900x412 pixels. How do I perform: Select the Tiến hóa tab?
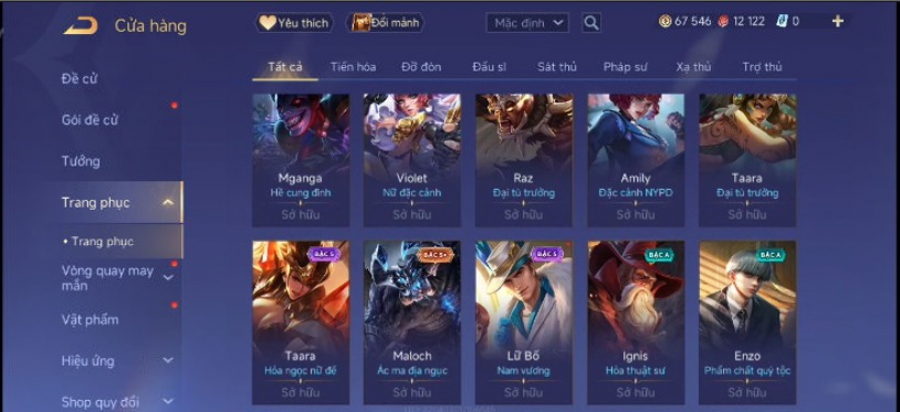point(353,67)
